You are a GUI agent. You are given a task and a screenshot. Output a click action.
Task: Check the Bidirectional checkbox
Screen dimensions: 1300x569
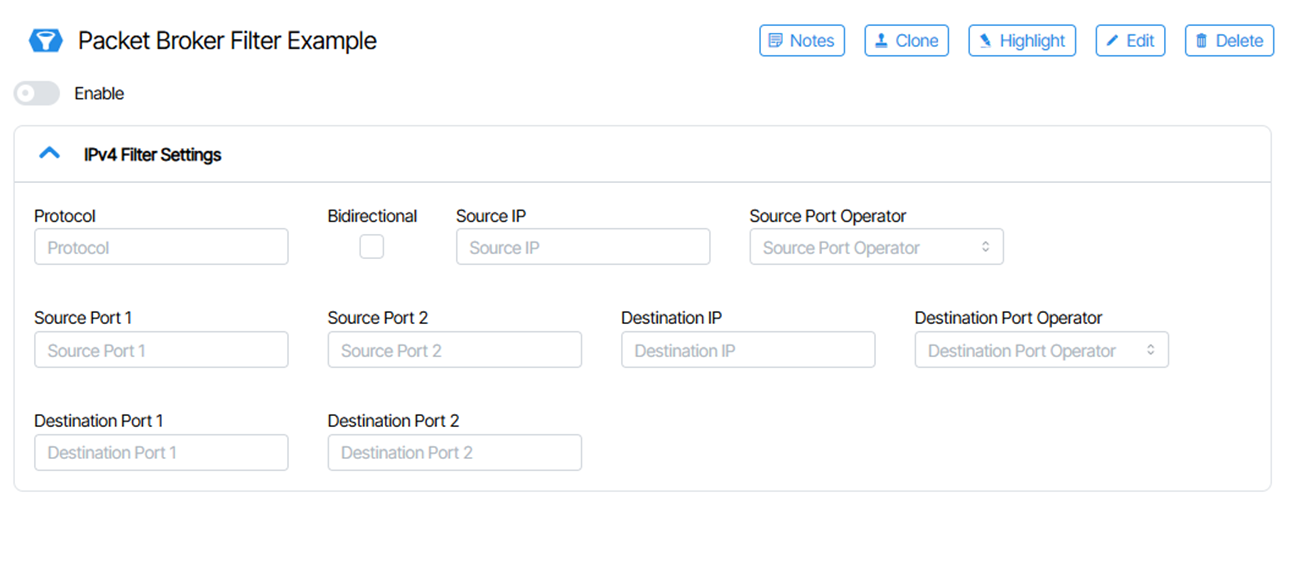click(x=371, y=247)
